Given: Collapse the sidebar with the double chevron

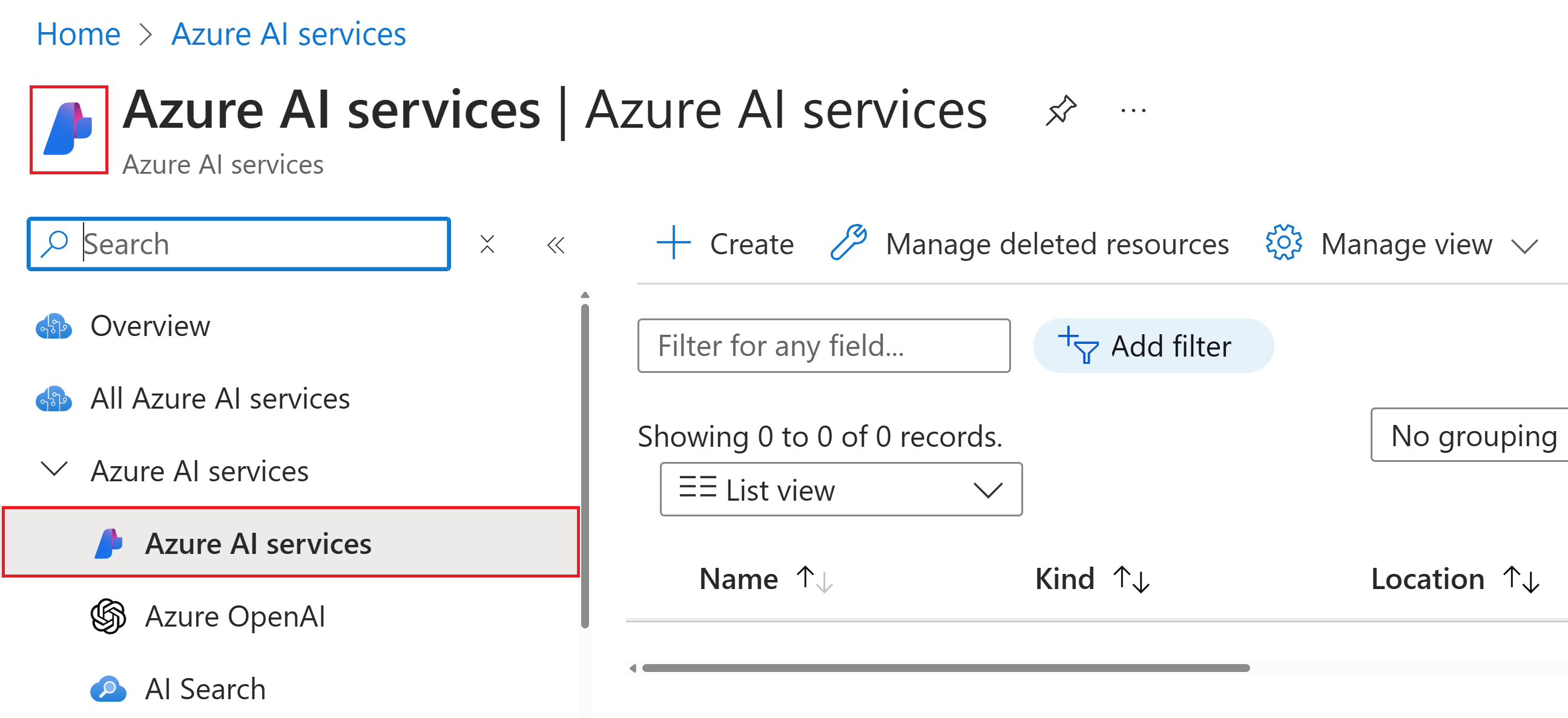Looking at the screenshot, I should [555, 245].
